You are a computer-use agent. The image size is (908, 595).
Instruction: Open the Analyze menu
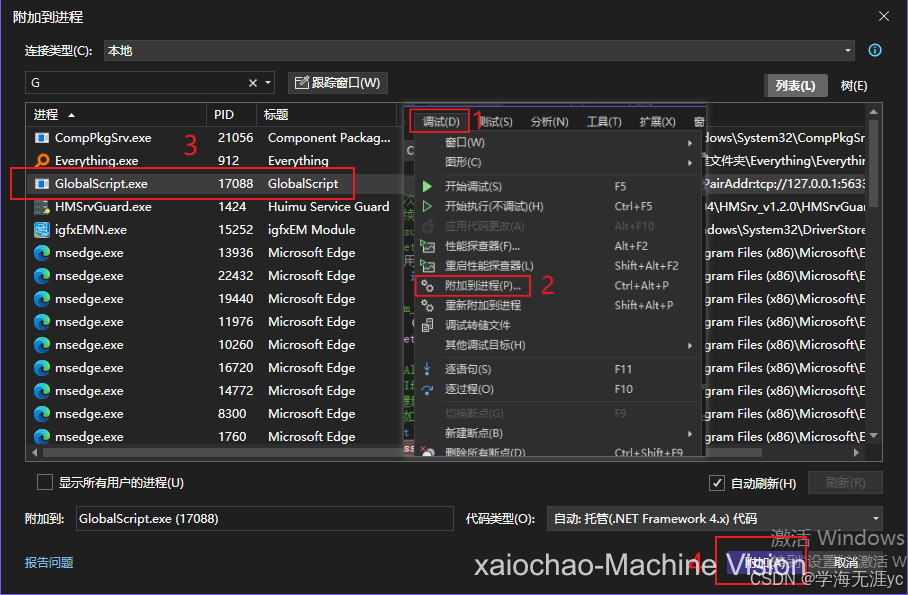coord(550,122)
